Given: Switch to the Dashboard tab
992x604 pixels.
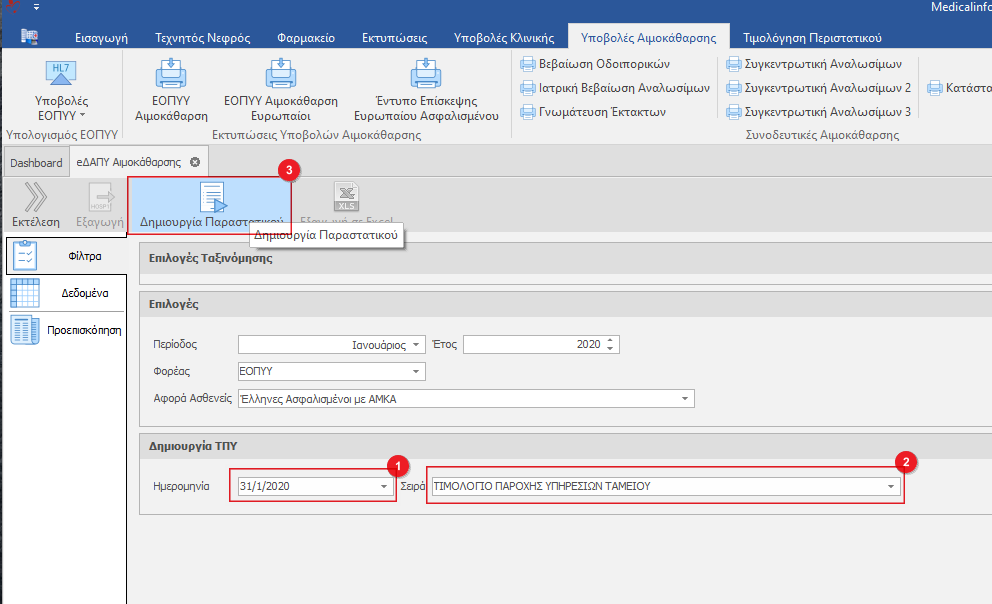Looking at the screenshot, I should (x=36, y=162).
